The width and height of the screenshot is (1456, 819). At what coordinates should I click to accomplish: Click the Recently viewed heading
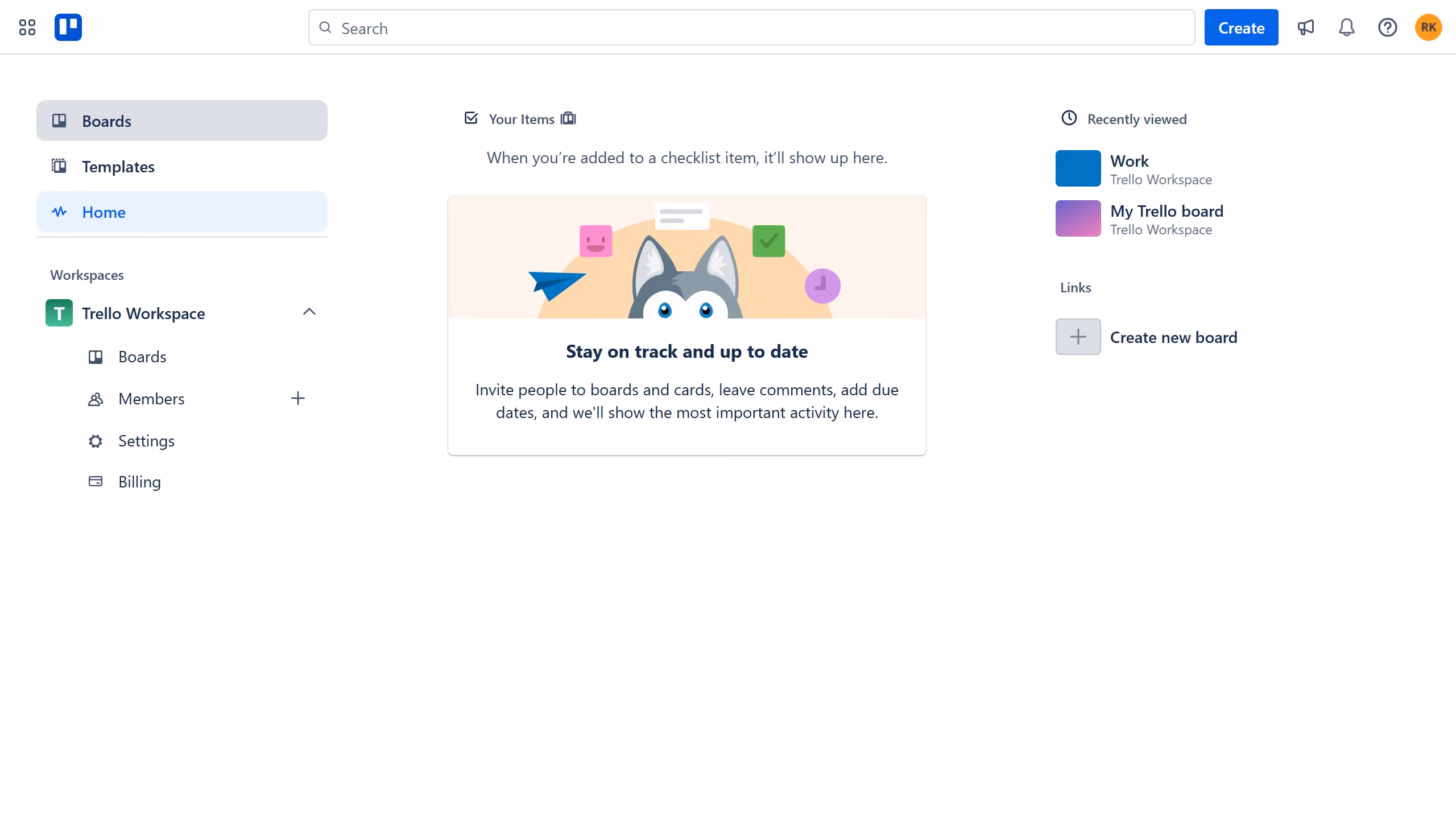tap(1137, 119)
